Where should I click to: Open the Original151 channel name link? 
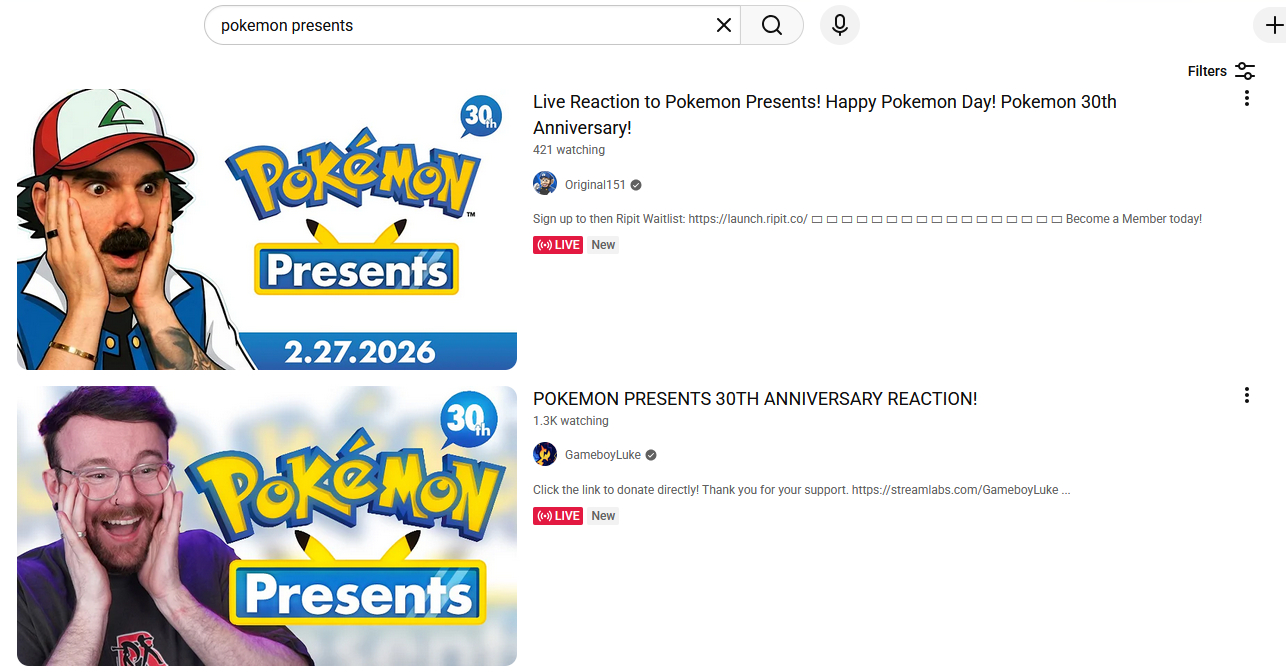tap(594, 185)
